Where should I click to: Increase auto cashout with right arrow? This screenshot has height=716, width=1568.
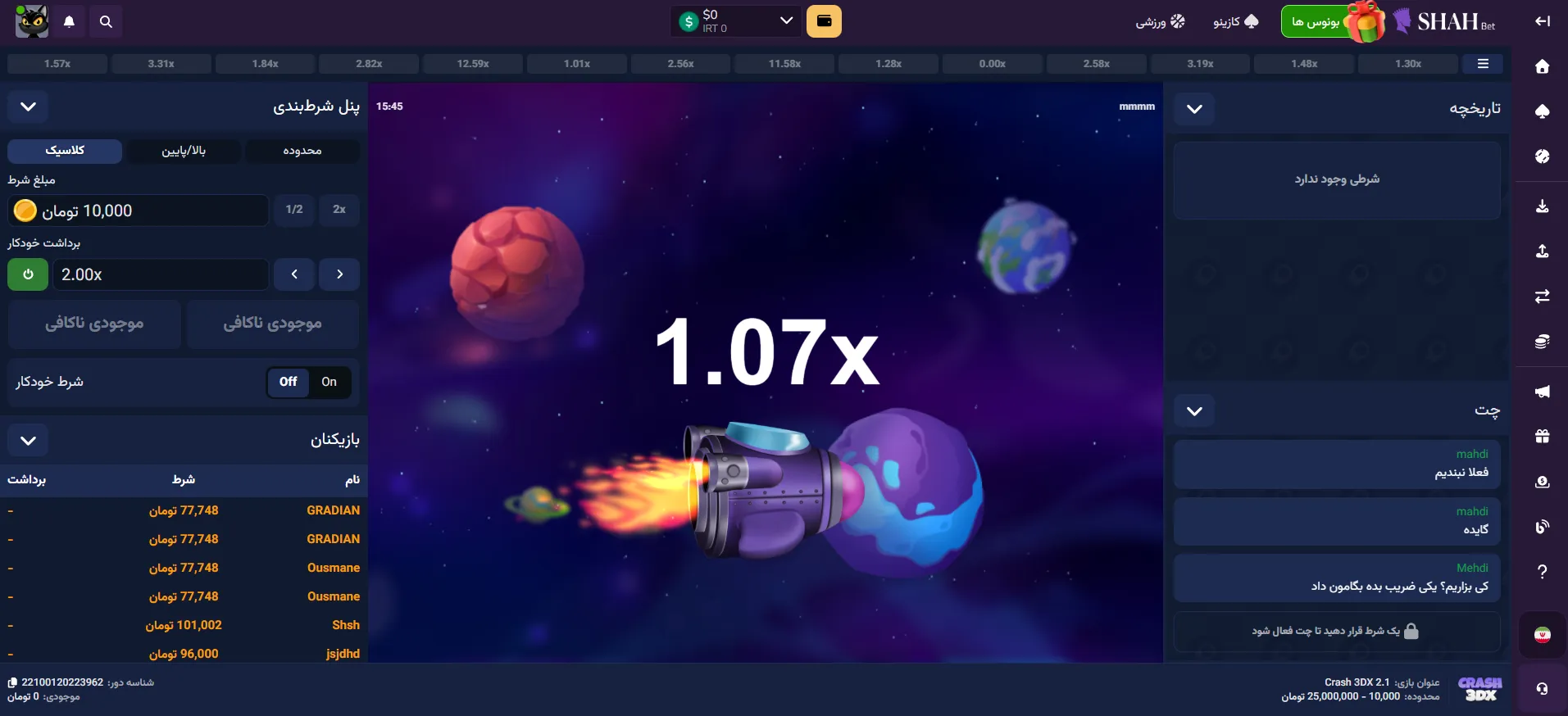coord(339,274)
